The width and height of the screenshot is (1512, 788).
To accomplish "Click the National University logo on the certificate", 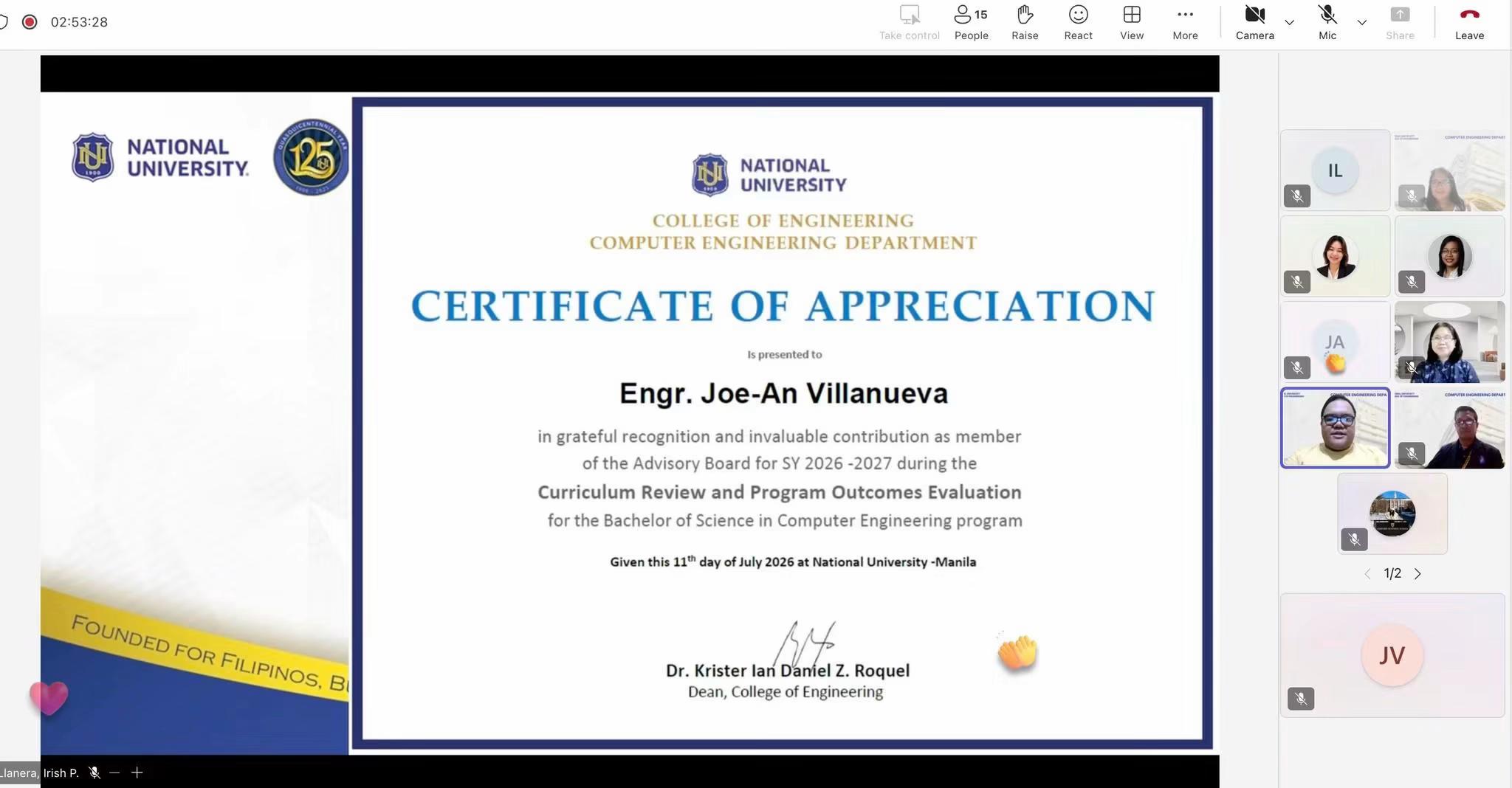I will pyautogui.click(x=769, y=175).
